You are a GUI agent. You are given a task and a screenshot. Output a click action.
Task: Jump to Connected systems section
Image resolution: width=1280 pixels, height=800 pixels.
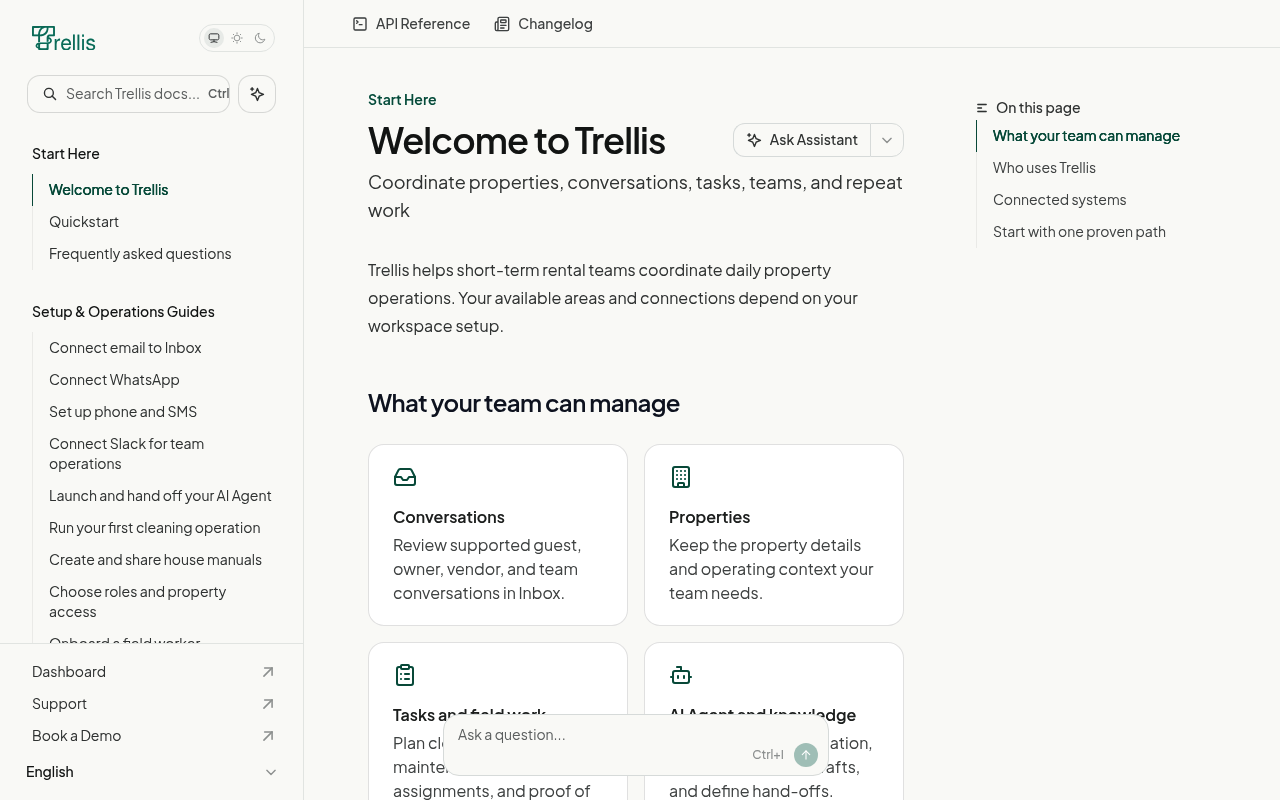tap(1059, 200)
